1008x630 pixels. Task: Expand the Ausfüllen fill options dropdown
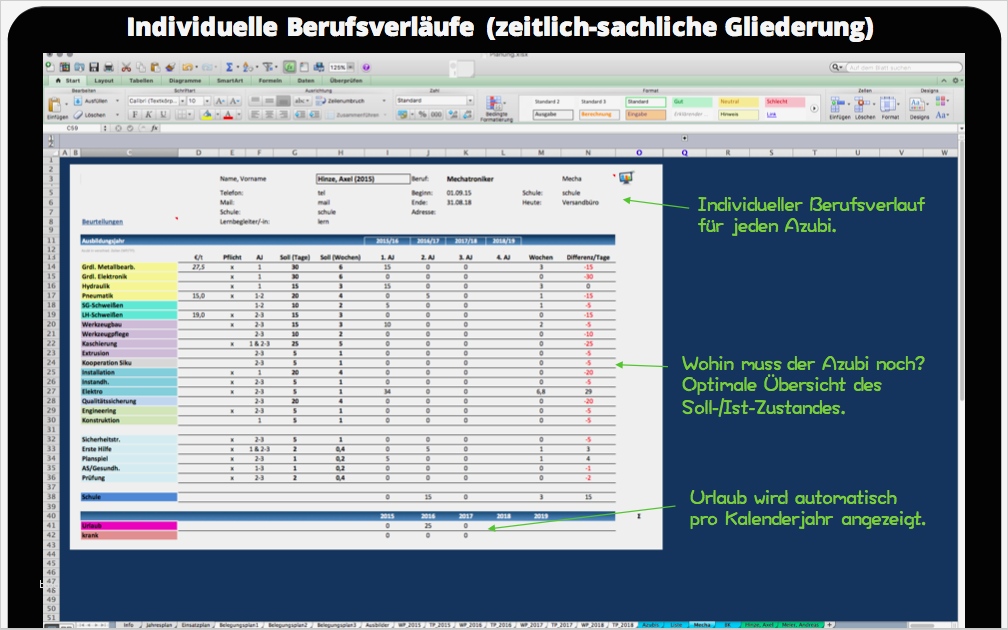pos(118,102)
